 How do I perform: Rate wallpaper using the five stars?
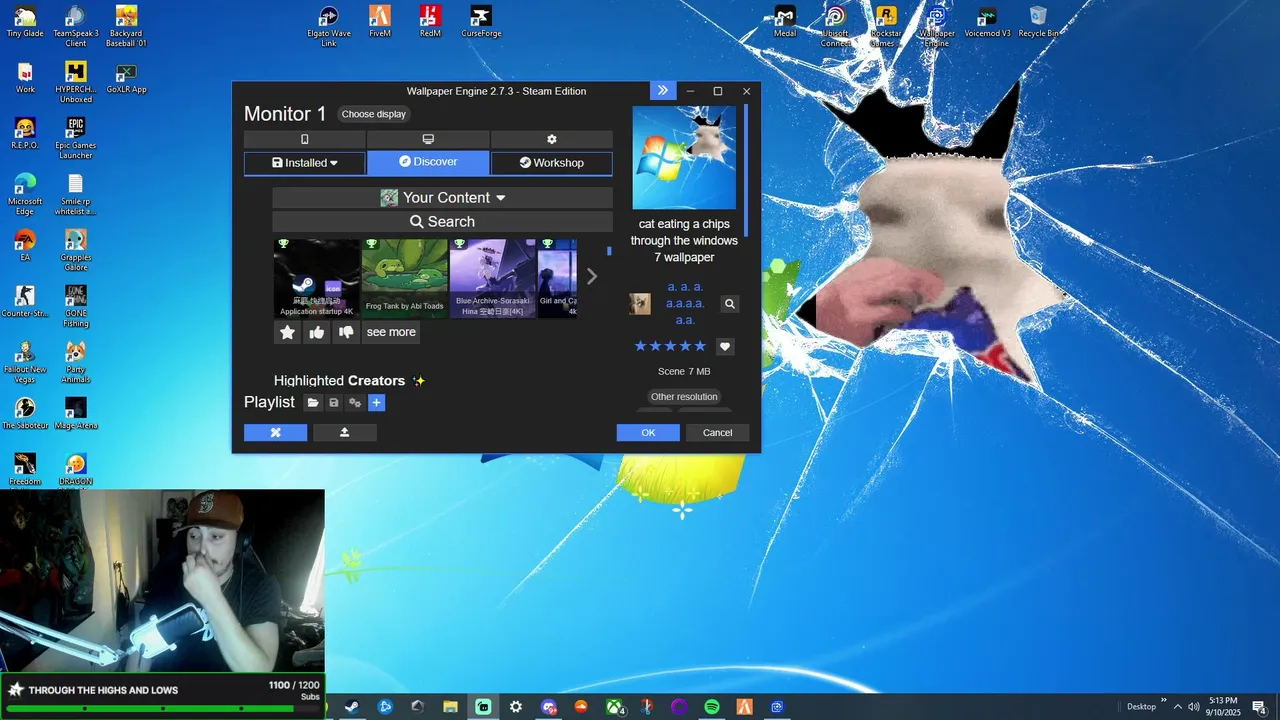click(x=670, y=347)
